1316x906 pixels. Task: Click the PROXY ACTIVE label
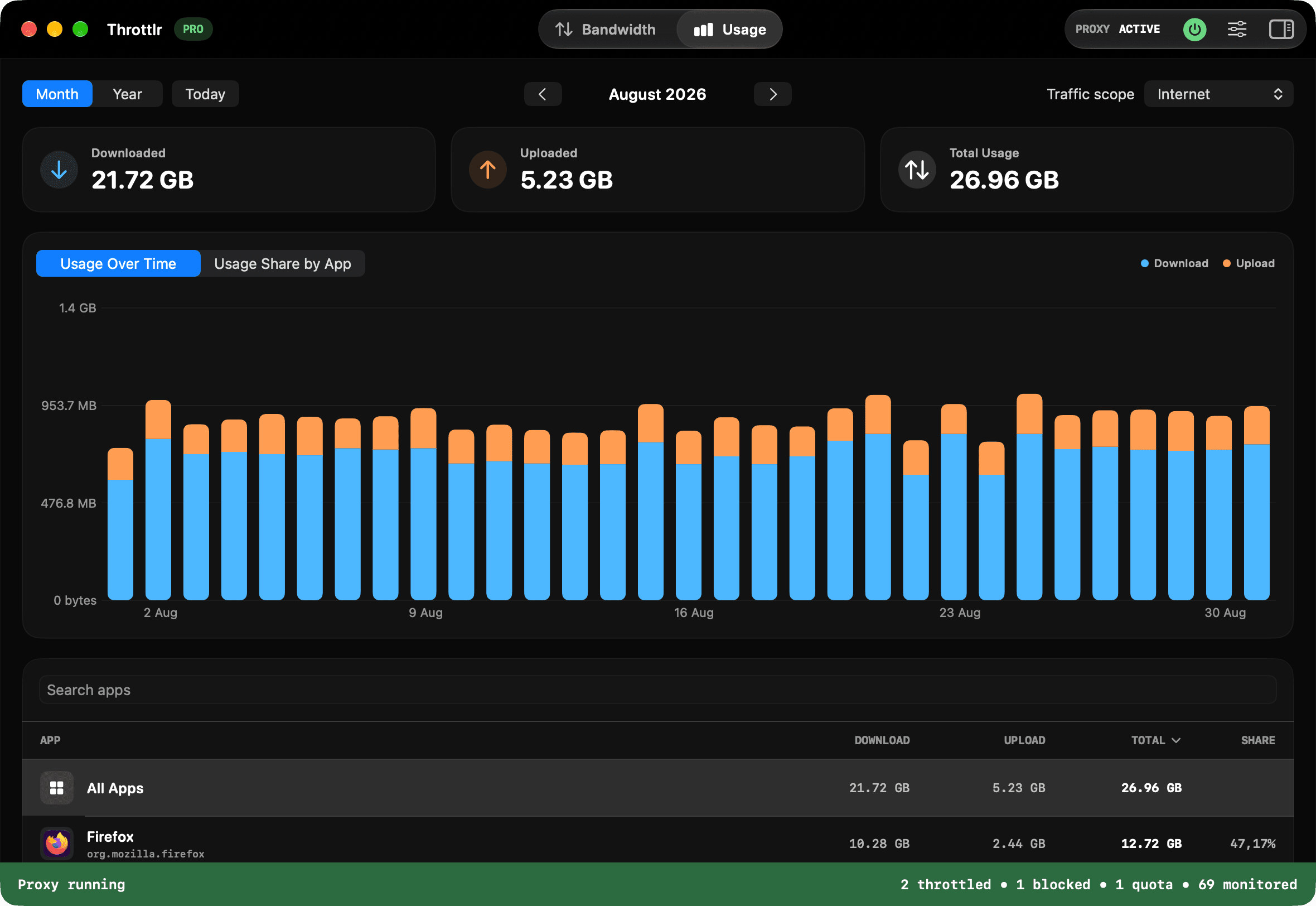[1117, 29]
